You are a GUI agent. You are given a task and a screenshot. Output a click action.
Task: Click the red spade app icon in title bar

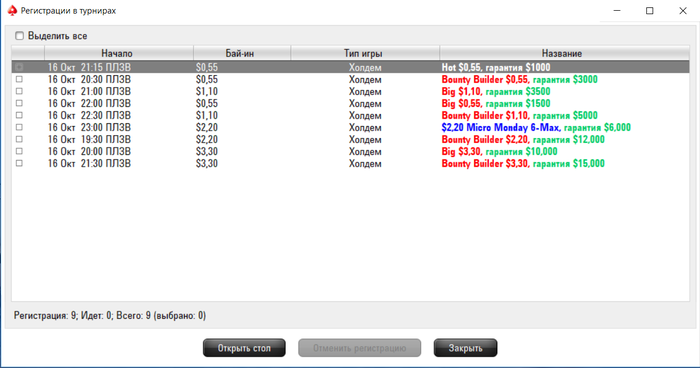pyautogui.click(x=12, y=10)
